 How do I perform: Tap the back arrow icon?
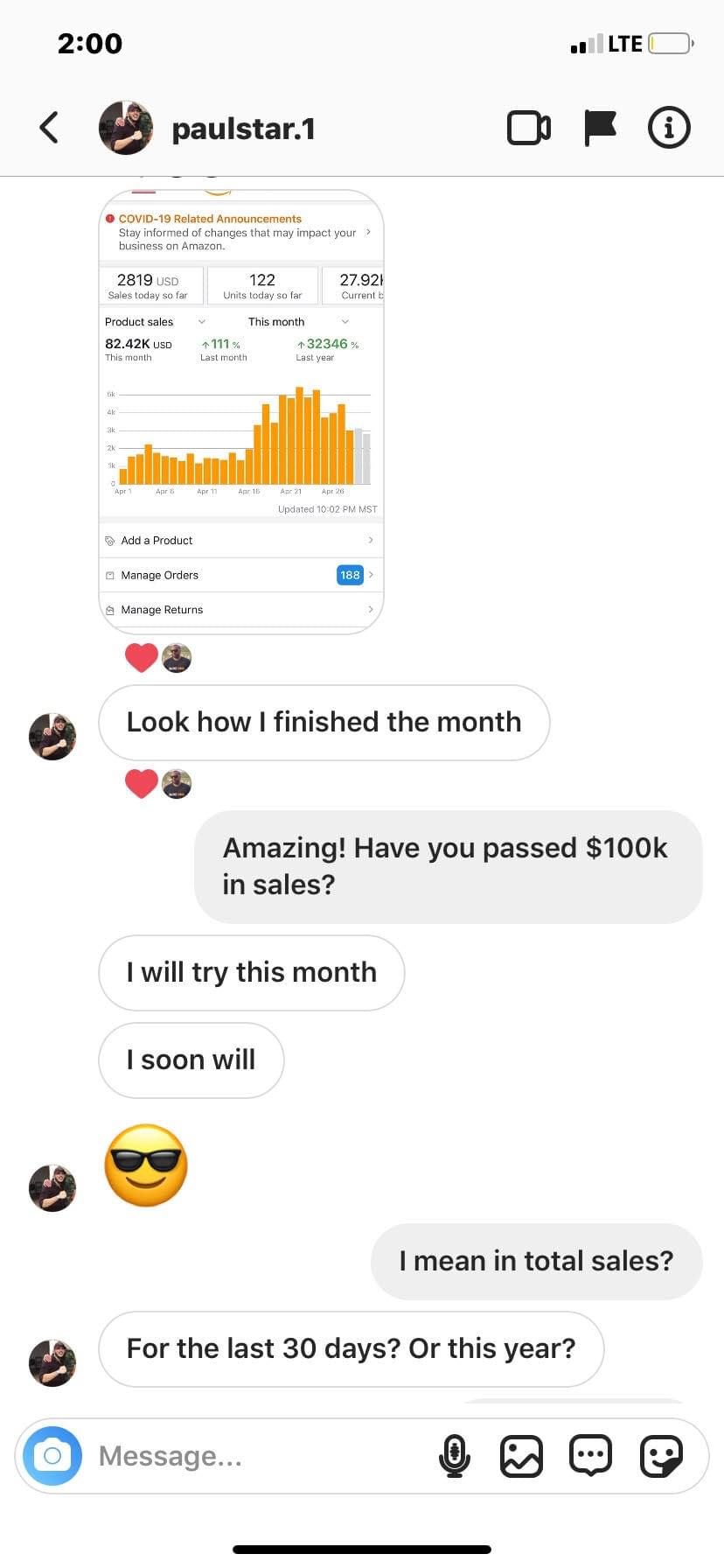[49, 128]
